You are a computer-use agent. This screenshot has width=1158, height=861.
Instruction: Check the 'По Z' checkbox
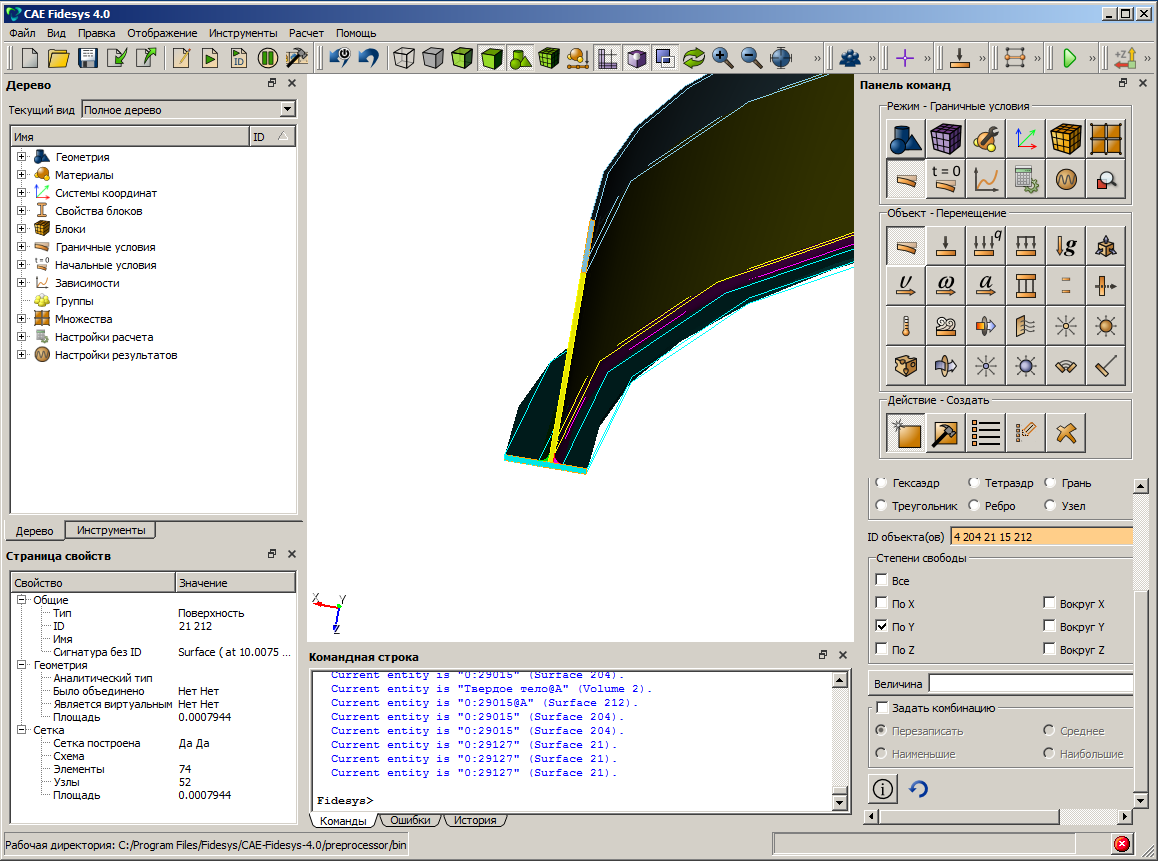881,648
